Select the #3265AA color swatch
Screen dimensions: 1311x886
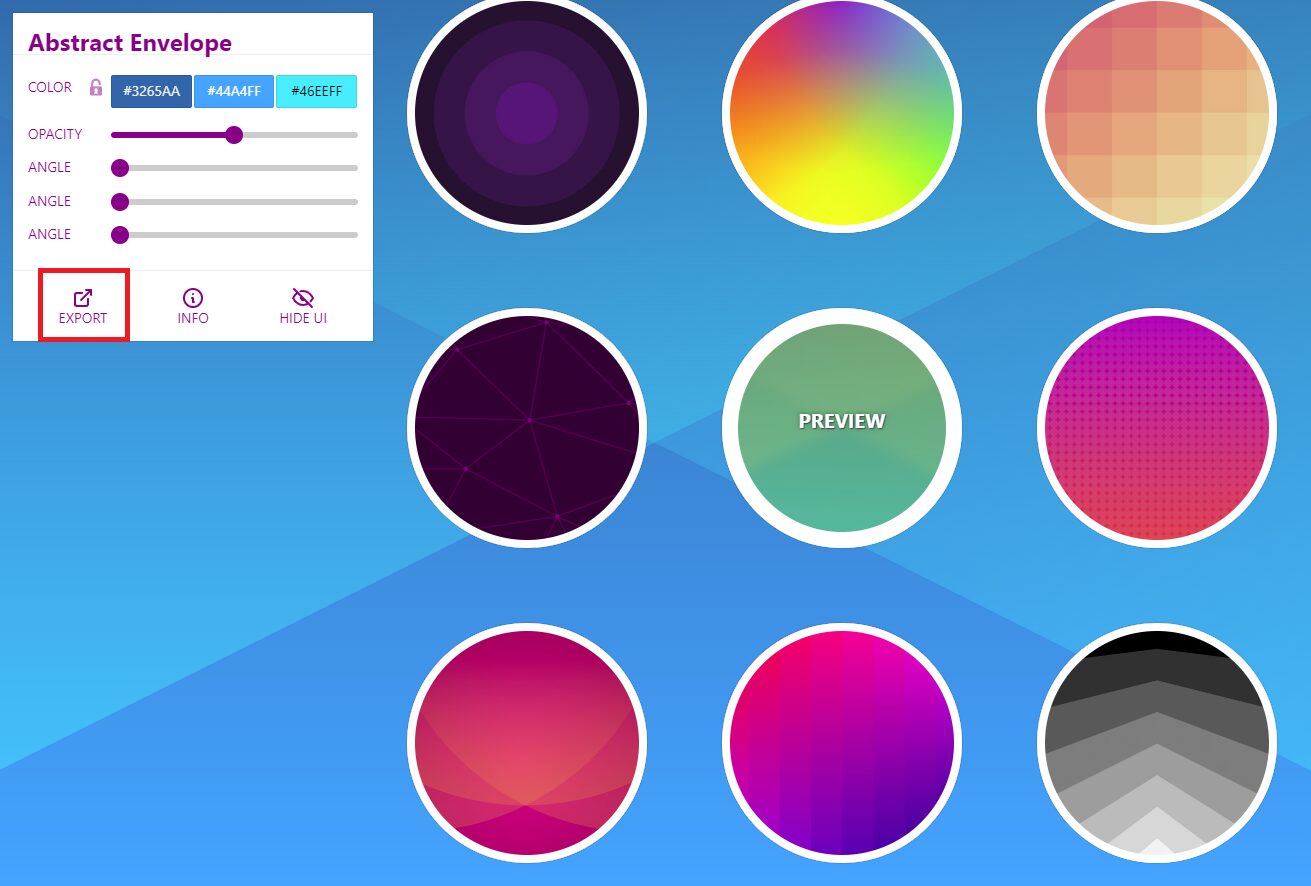(x=151, y=91)
